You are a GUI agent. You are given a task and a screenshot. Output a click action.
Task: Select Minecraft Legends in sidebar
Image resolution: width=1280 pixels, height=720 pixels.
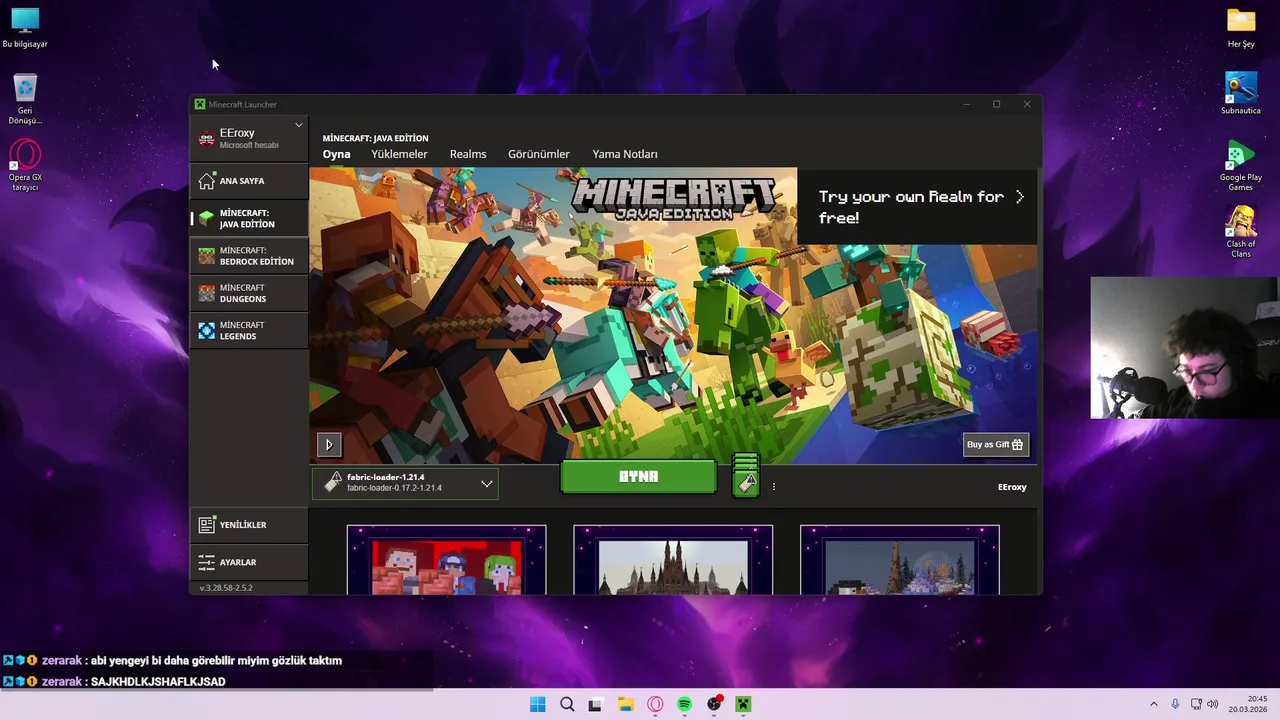[249, 330]
